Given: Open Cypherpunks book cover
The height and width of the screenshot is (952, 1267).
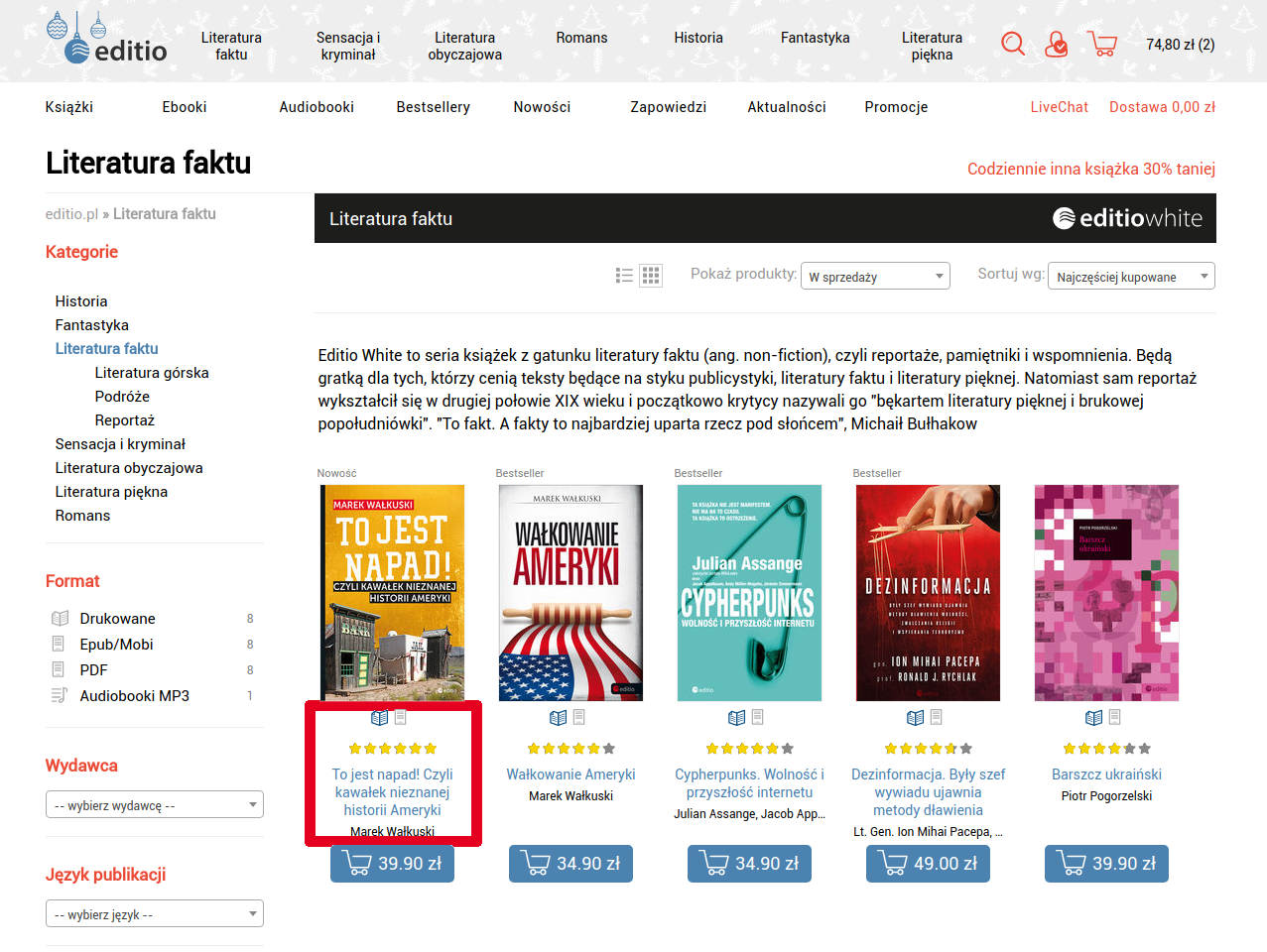Looking at the screenshot, I should tap(749, 593).
